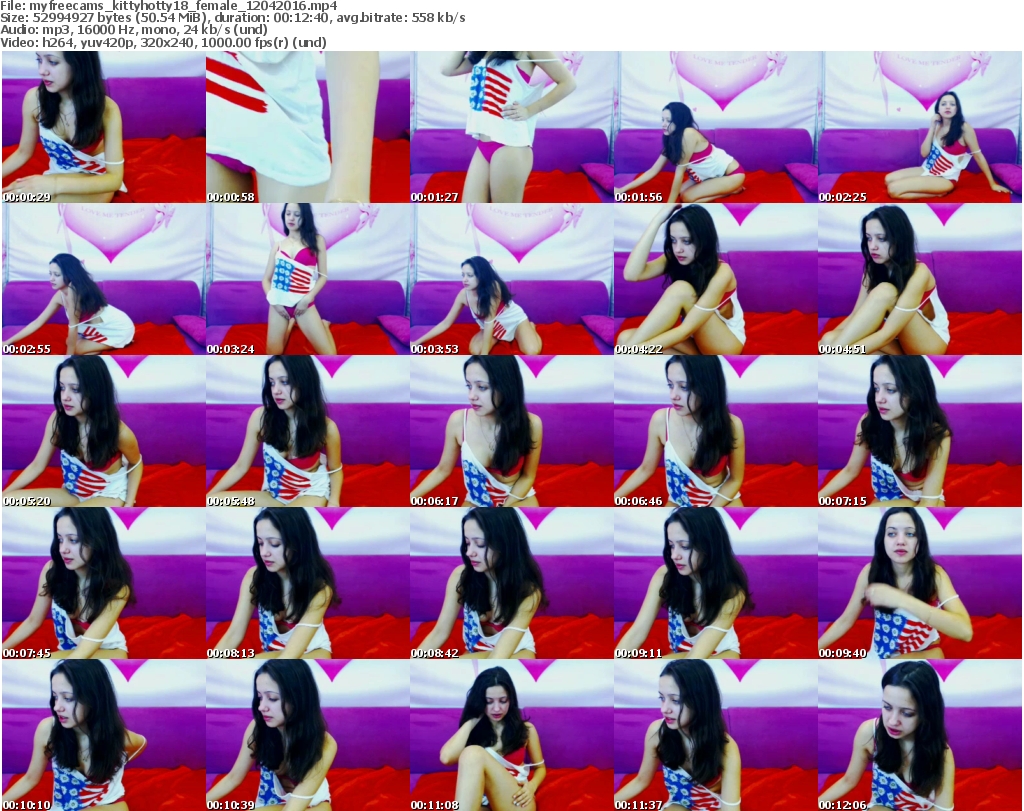
Task: Select the thumbnail stamped 00:05:20
Action: [103, 431]
